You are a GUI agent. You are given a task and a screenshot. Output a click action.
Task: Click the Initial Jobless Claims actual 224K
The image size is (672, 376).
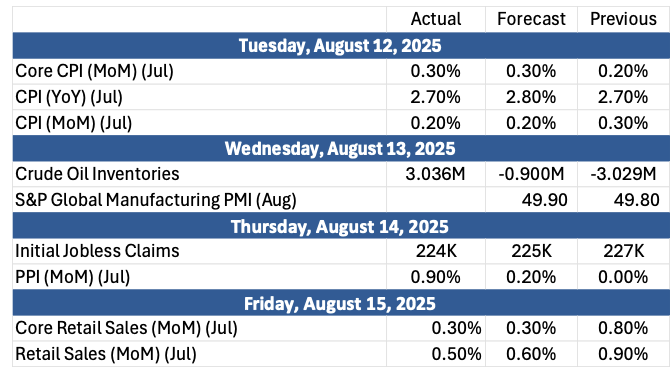pos(436,251)
